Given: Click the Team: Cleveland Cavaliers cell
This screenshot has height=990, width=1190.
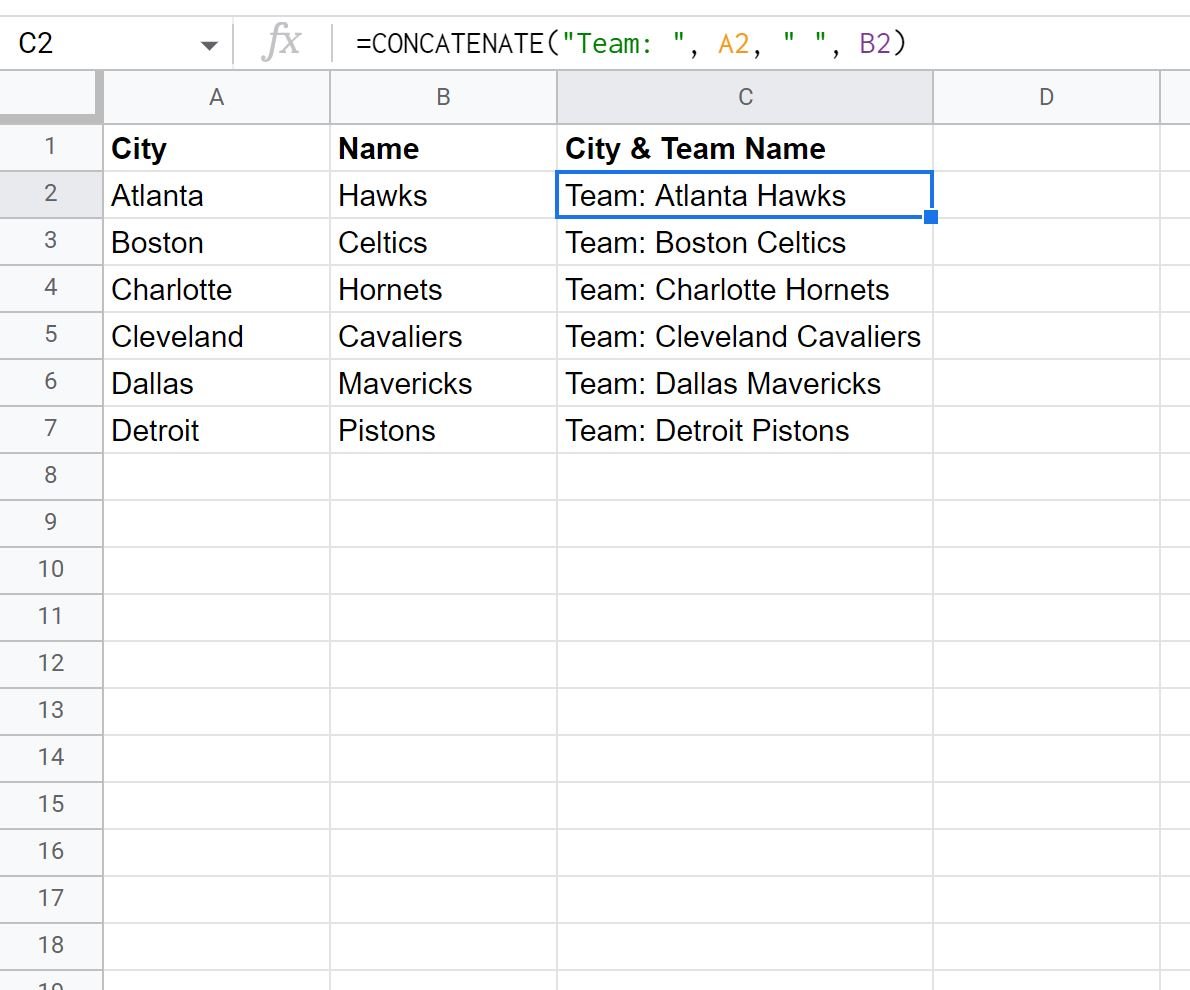Looking at the screenshot, I should 745,336.
